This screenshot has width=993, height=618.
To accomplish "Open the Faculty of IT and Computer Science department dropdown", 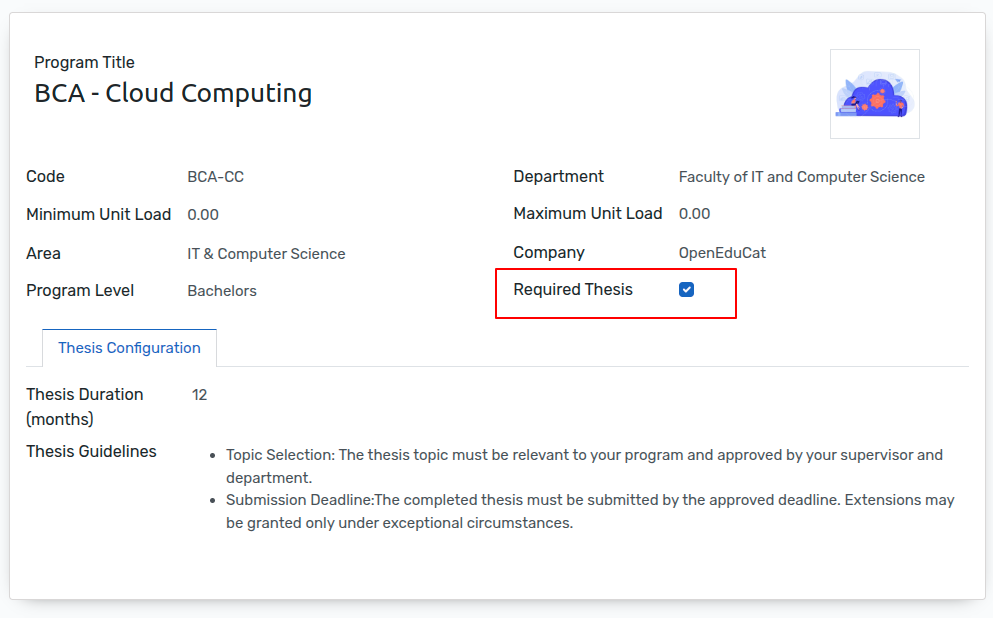I will click(x=801, y=177).
